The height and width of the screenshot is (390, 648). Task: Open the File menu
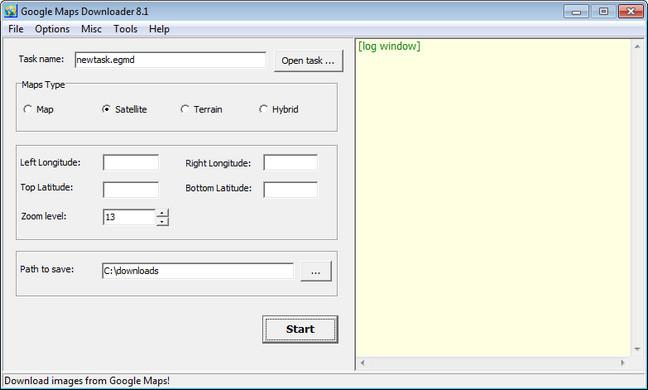click(x=16, y=29)
